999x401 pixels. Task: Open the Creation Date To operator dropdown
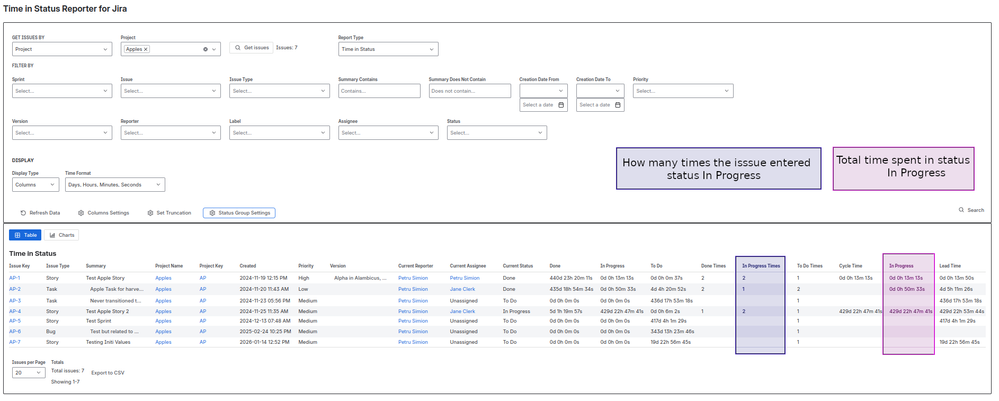click(600, 91)
